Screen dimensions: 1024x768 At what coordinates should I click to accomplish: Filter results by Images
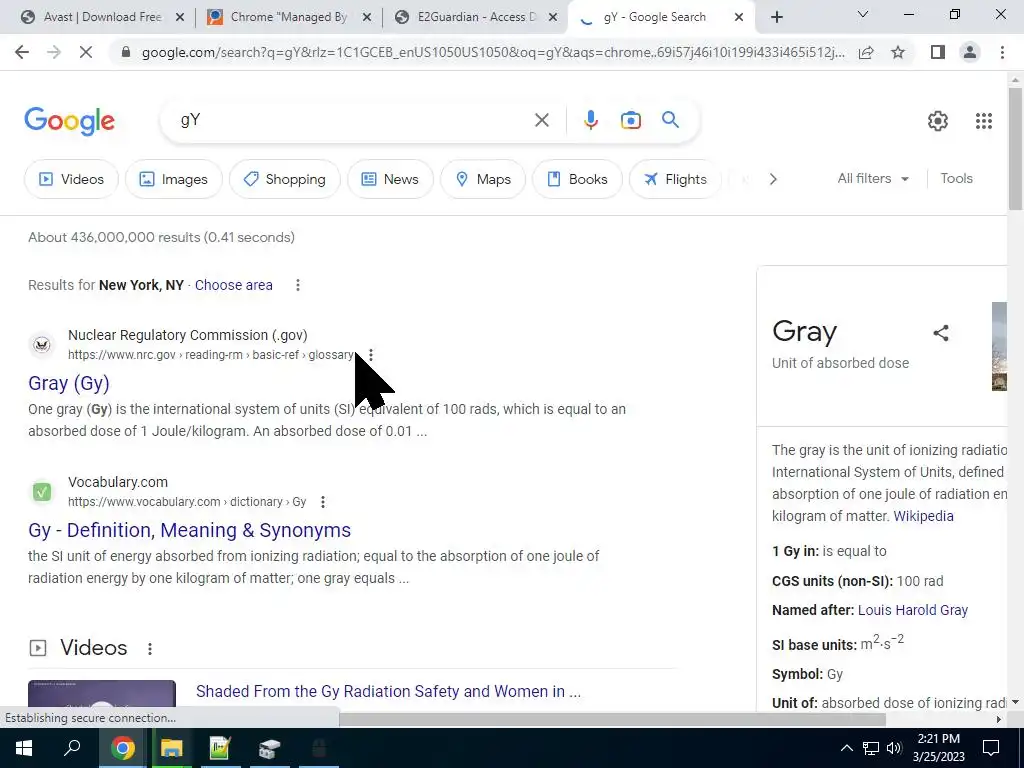(174, 179)
